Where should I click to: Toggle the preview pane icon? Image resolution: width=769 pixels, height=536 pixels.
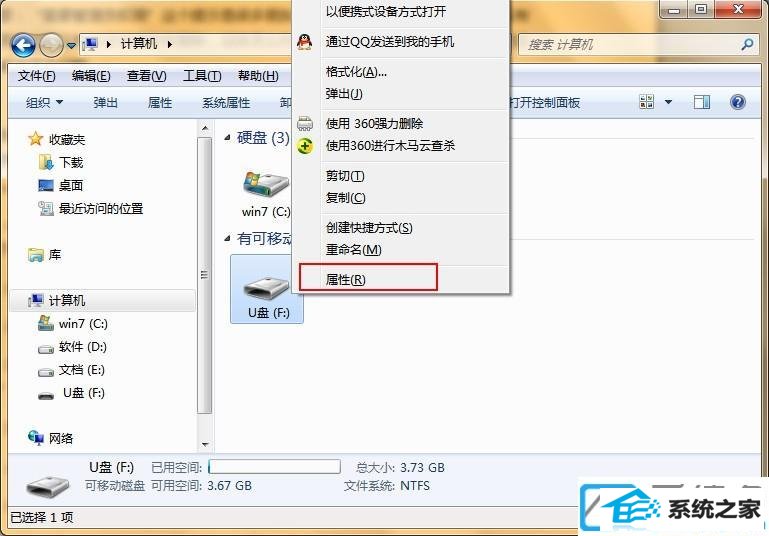click(x=702, y=102)
